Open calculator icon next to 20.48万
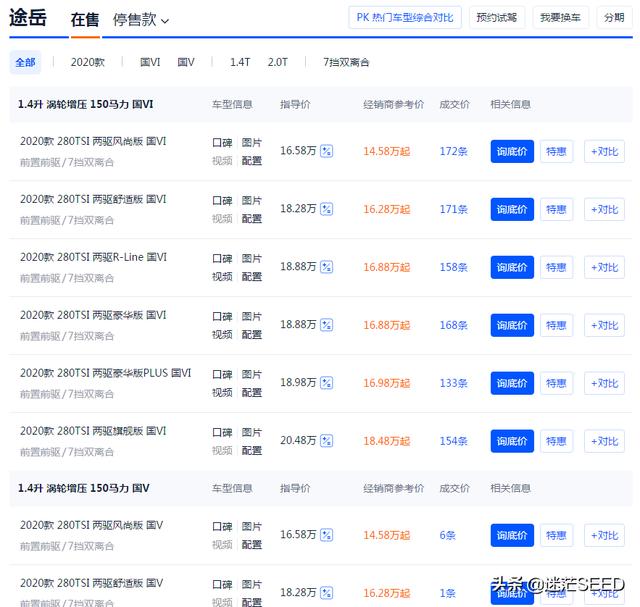640x607 pixels. (x=327, y=441)
